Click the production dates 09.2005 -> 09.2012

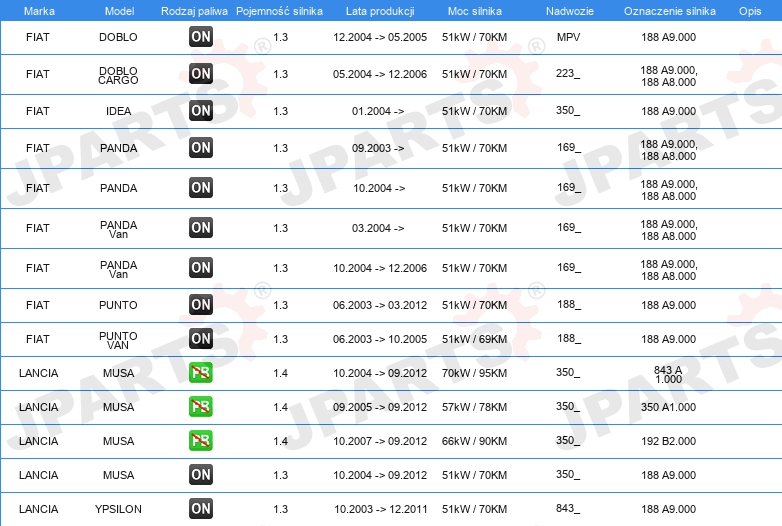pos(380,407)
